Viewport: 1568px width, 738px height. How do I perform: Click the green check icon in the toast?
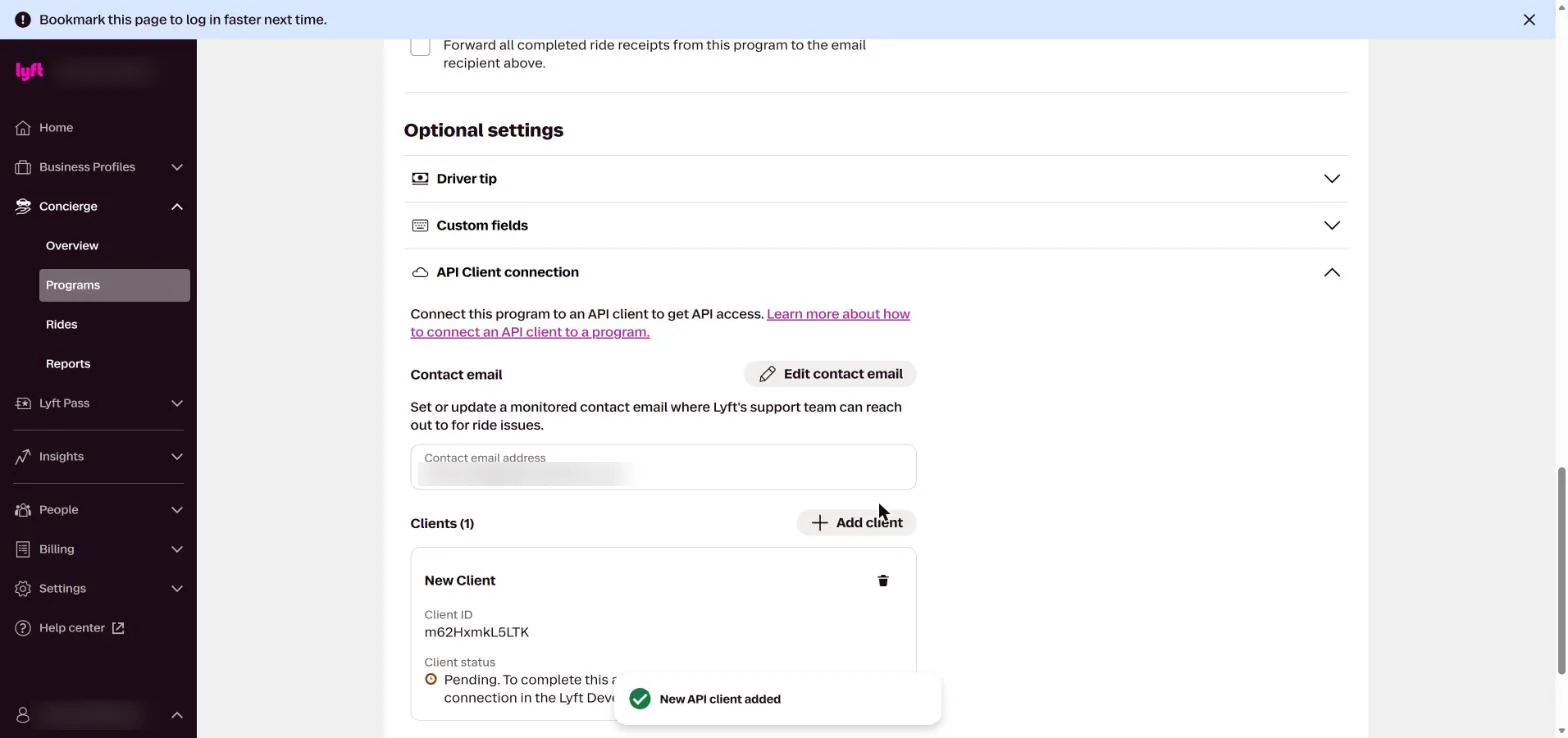[640, 699]
